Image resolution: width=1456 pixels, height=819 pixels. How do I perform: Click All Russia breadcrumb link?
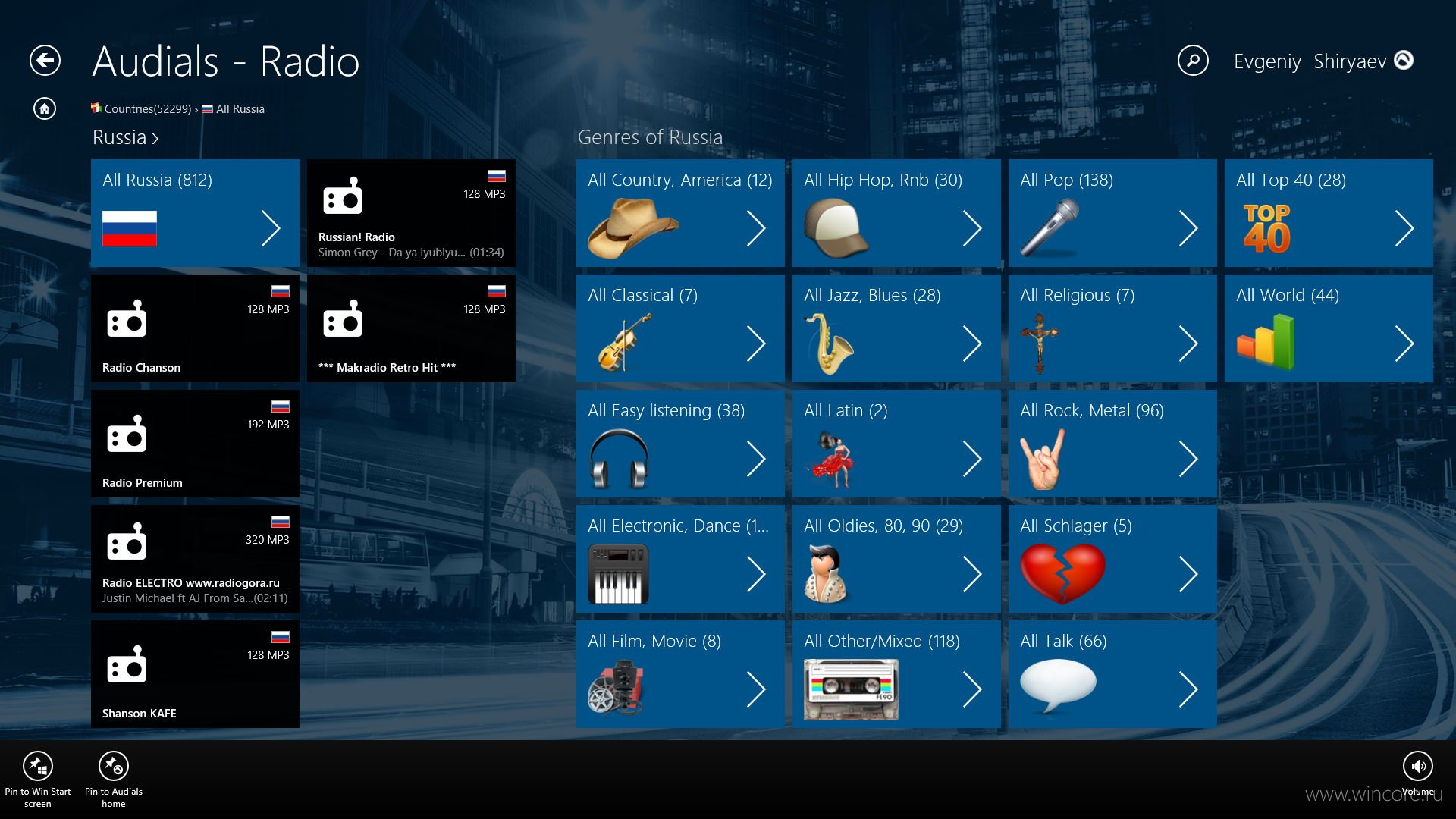point(234,109)
